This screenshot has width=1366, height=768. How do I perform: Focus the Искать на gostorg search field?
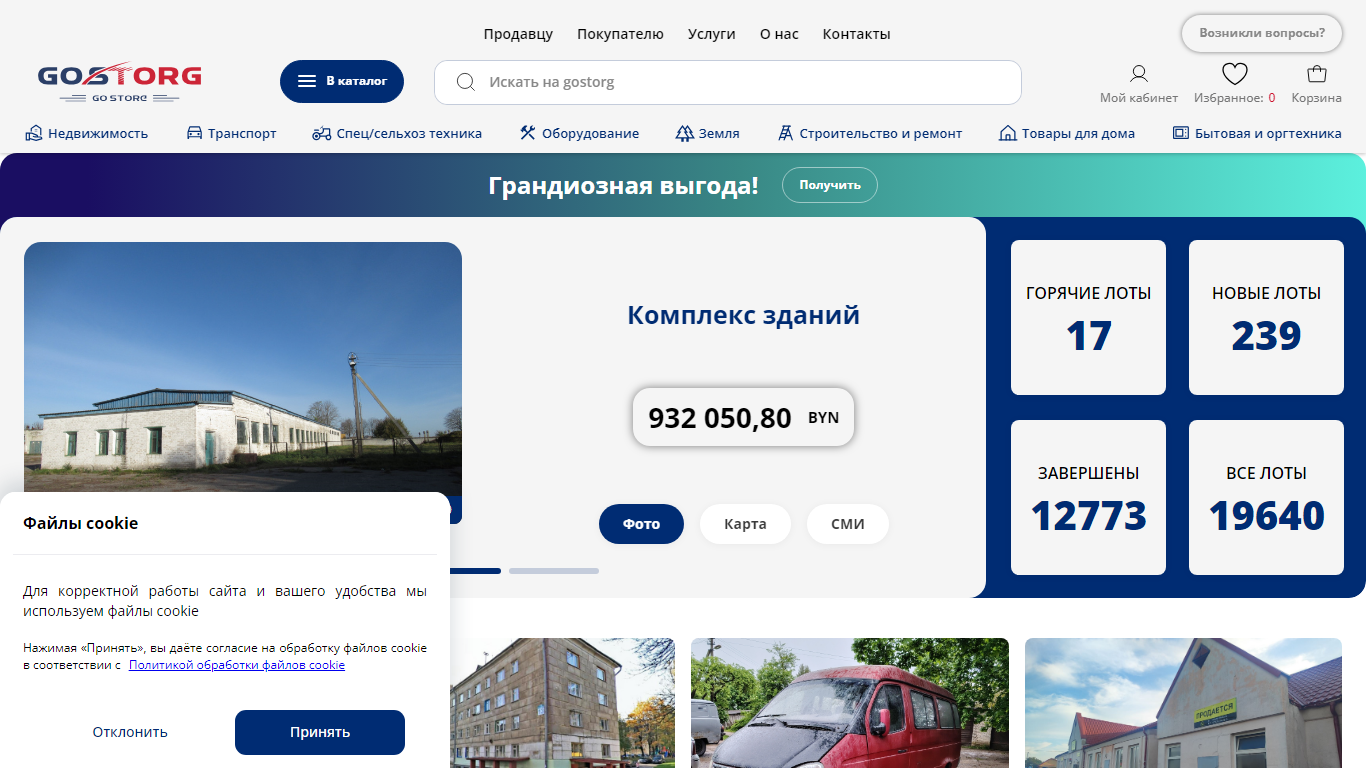click(x=728, y=82)
